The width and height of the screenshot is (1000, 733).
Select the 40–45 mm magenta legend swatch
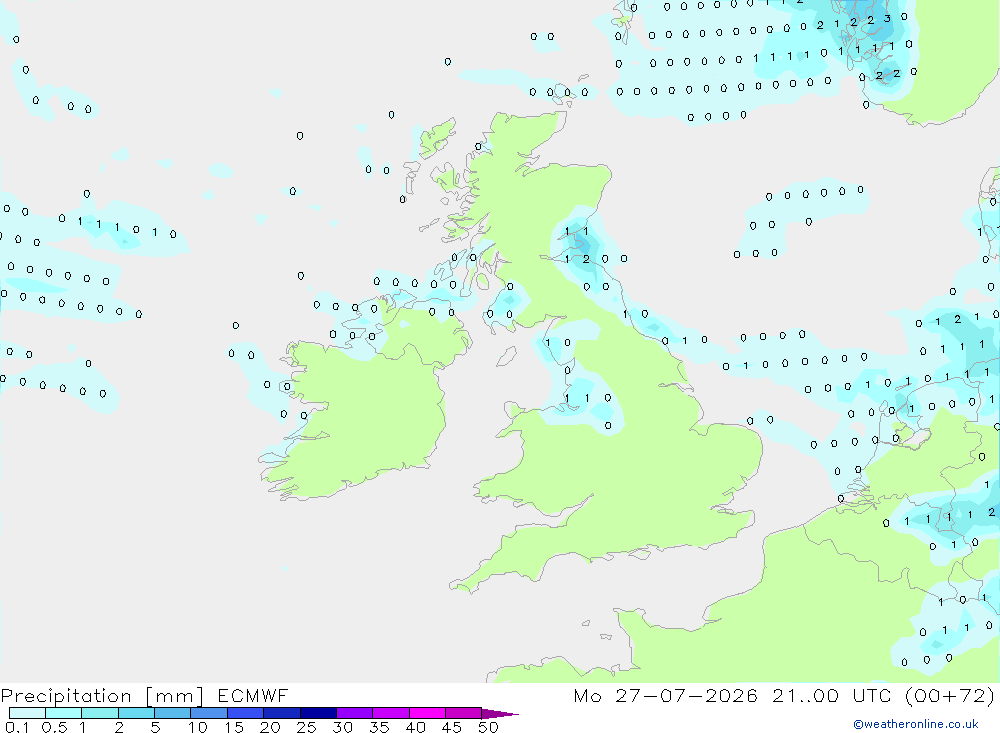tap(427, 713)
